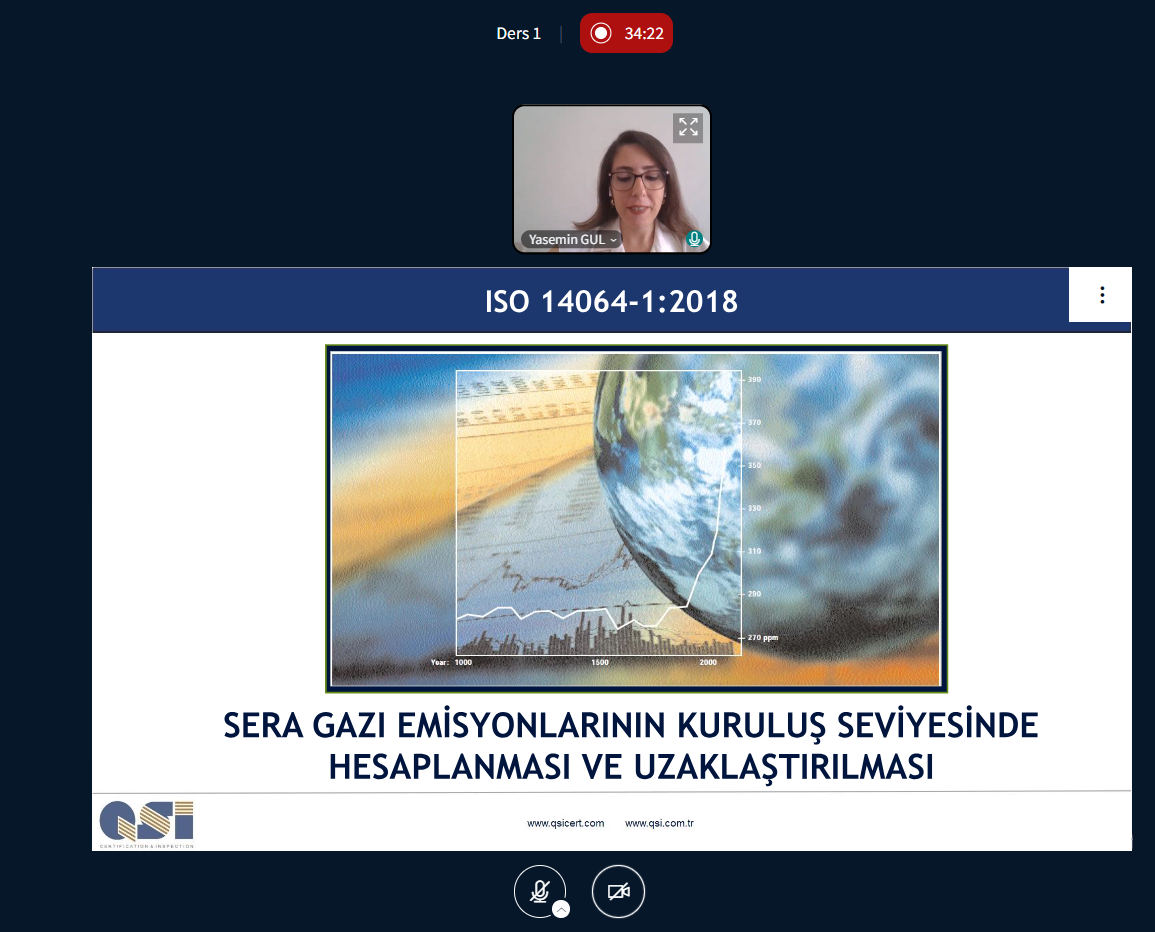Unmute your microphone

[x=540, y=890]
